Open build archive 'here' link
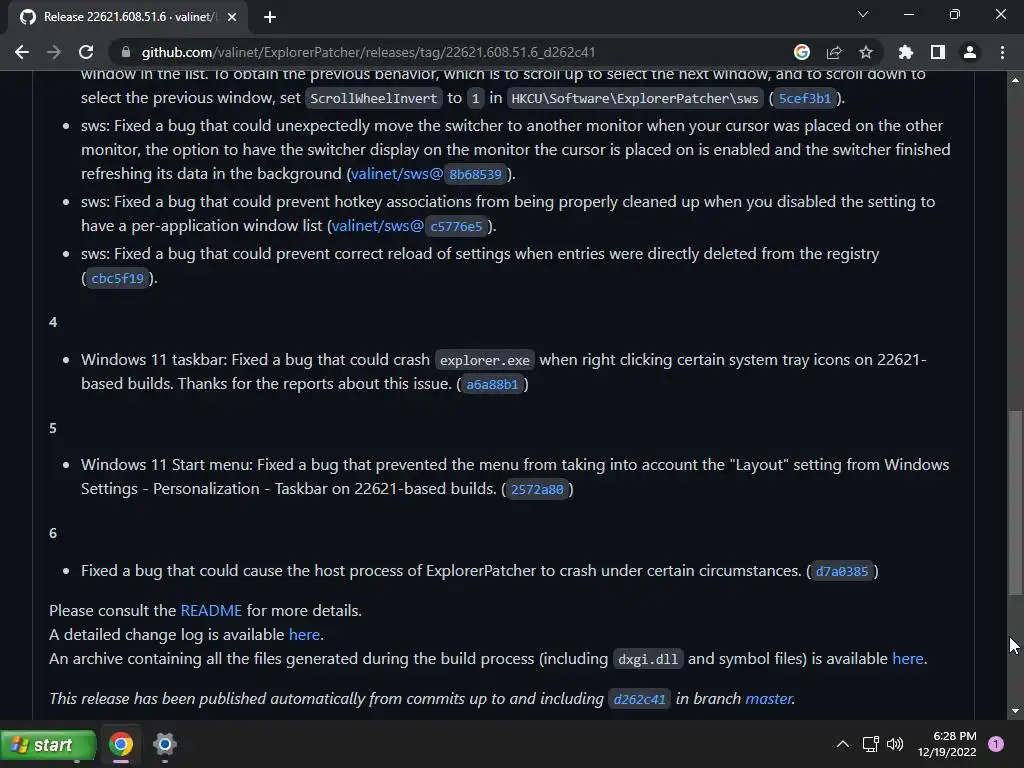Image resolution: width=1024 pixels, height=768 pixels. pyautogui.click(x=908, y=658)
